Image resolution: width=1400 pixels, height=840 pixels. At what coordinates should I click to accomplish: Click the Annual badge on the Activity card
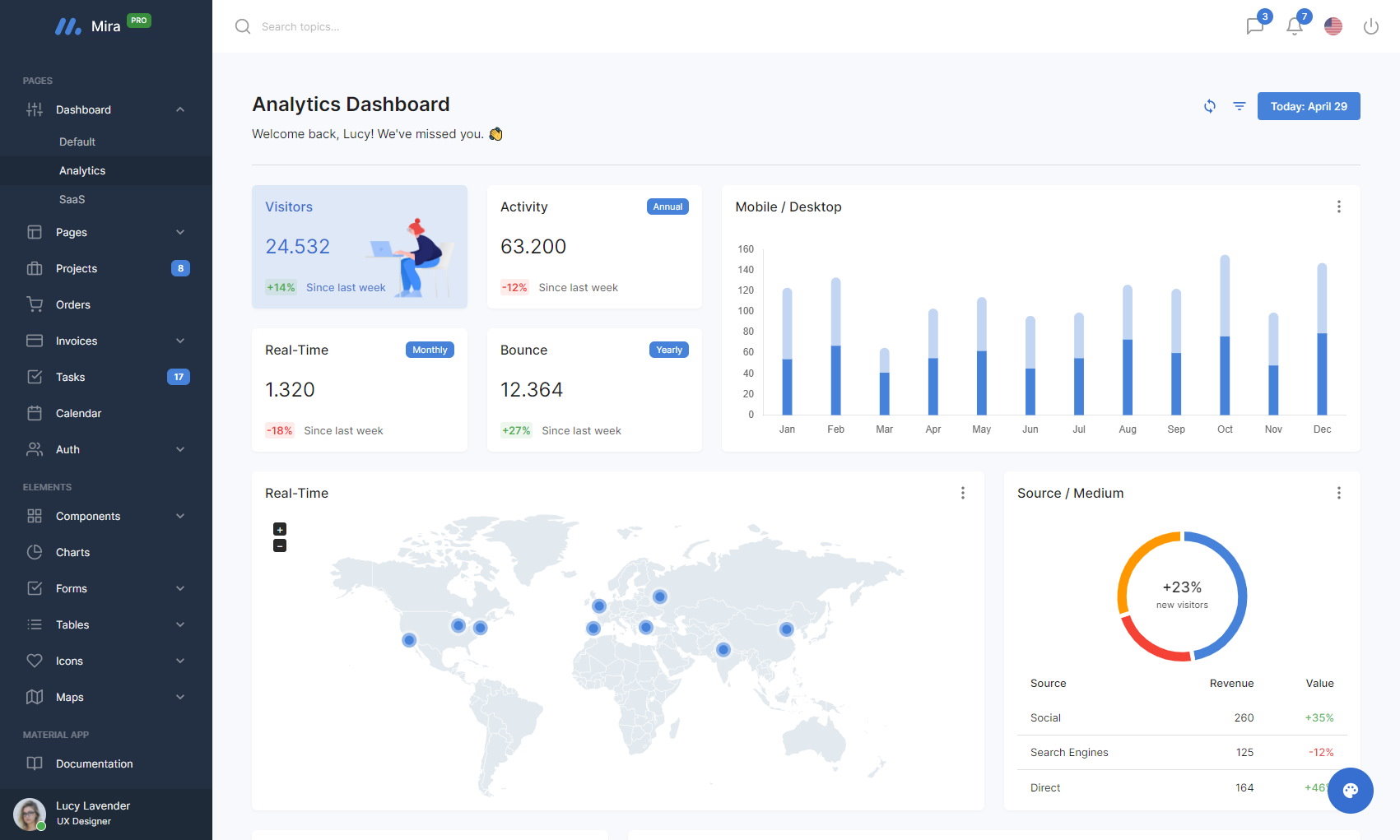(667, 207)
